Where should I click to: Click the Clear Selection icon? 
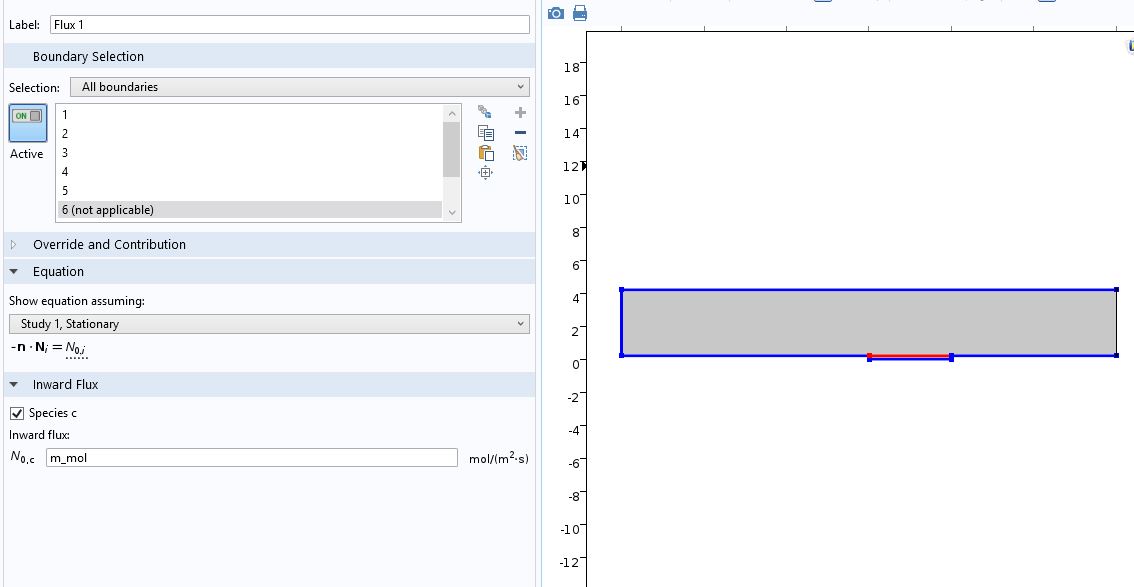(520, 153)
